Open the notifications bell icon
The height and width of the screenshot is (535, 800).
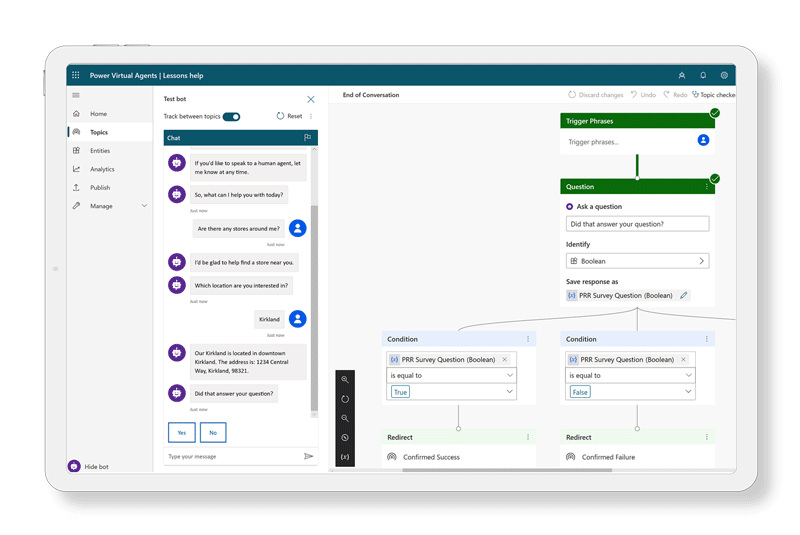[x=703, y=75]
